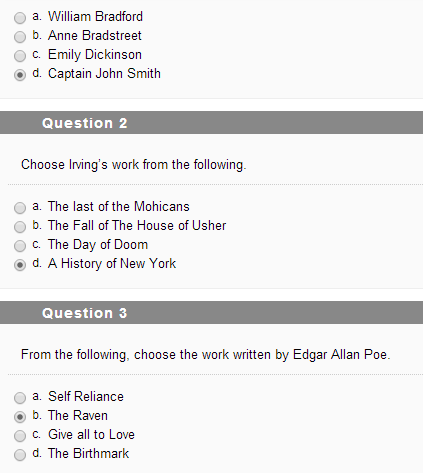Pick the Emily Dickinson radio button
Viewport: 423px width, 473px height.
(20, 56)
